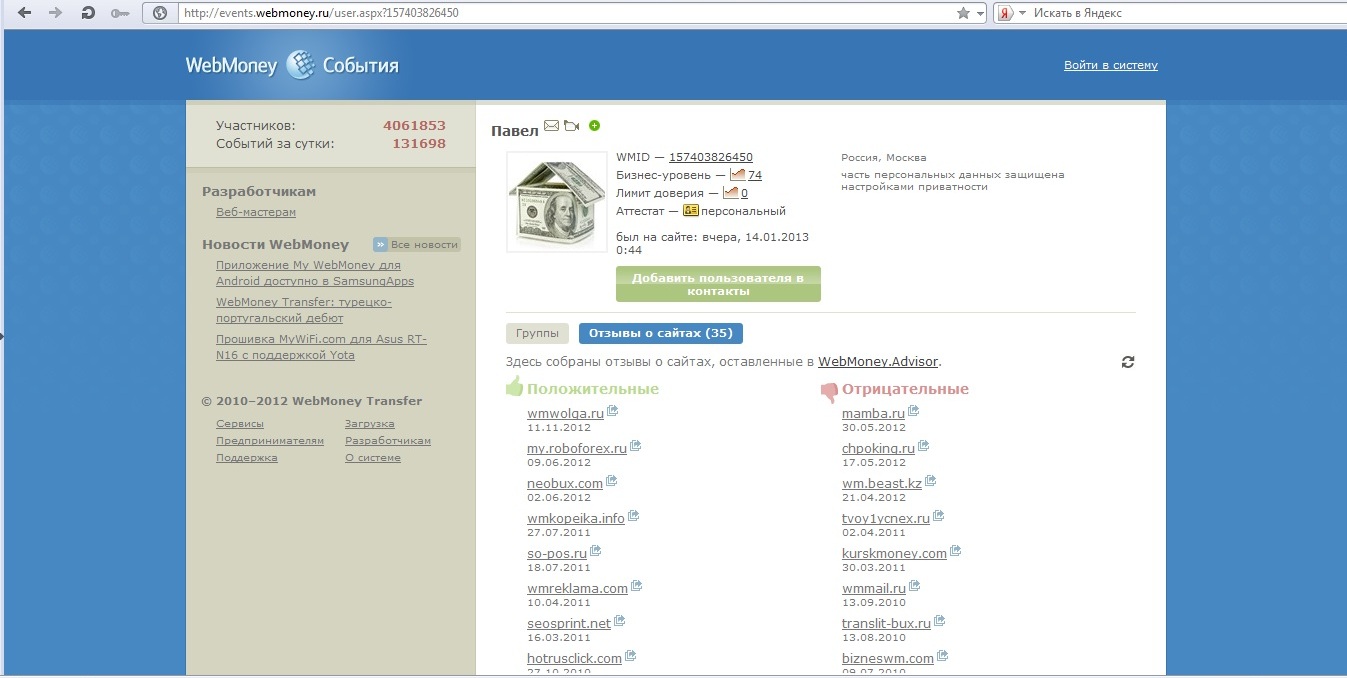Open the chpoking.ru negative review link

878,449
